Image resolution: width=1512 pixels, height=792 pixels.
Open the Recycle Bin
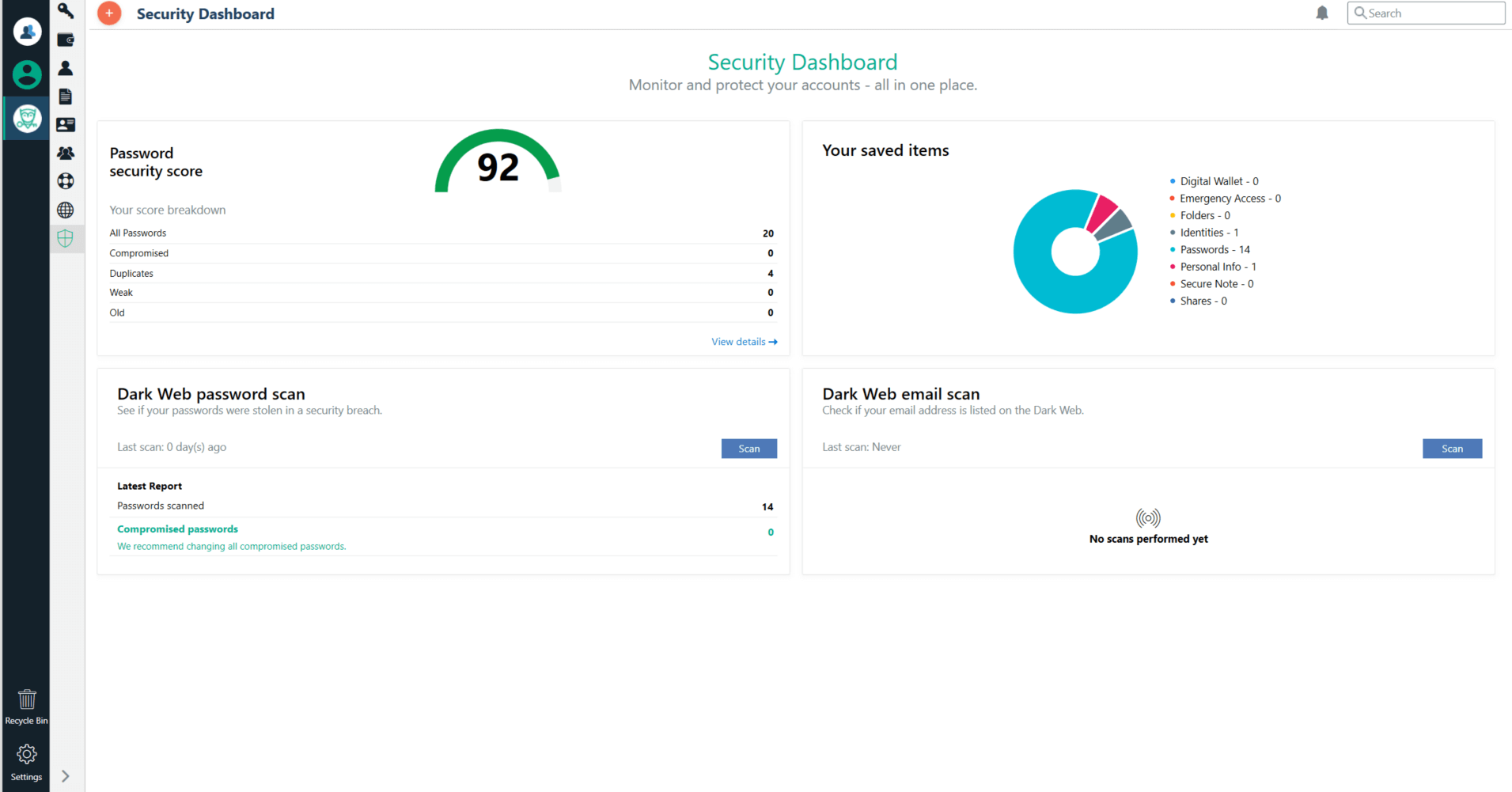pyautogui.click(x=27, y=707)
